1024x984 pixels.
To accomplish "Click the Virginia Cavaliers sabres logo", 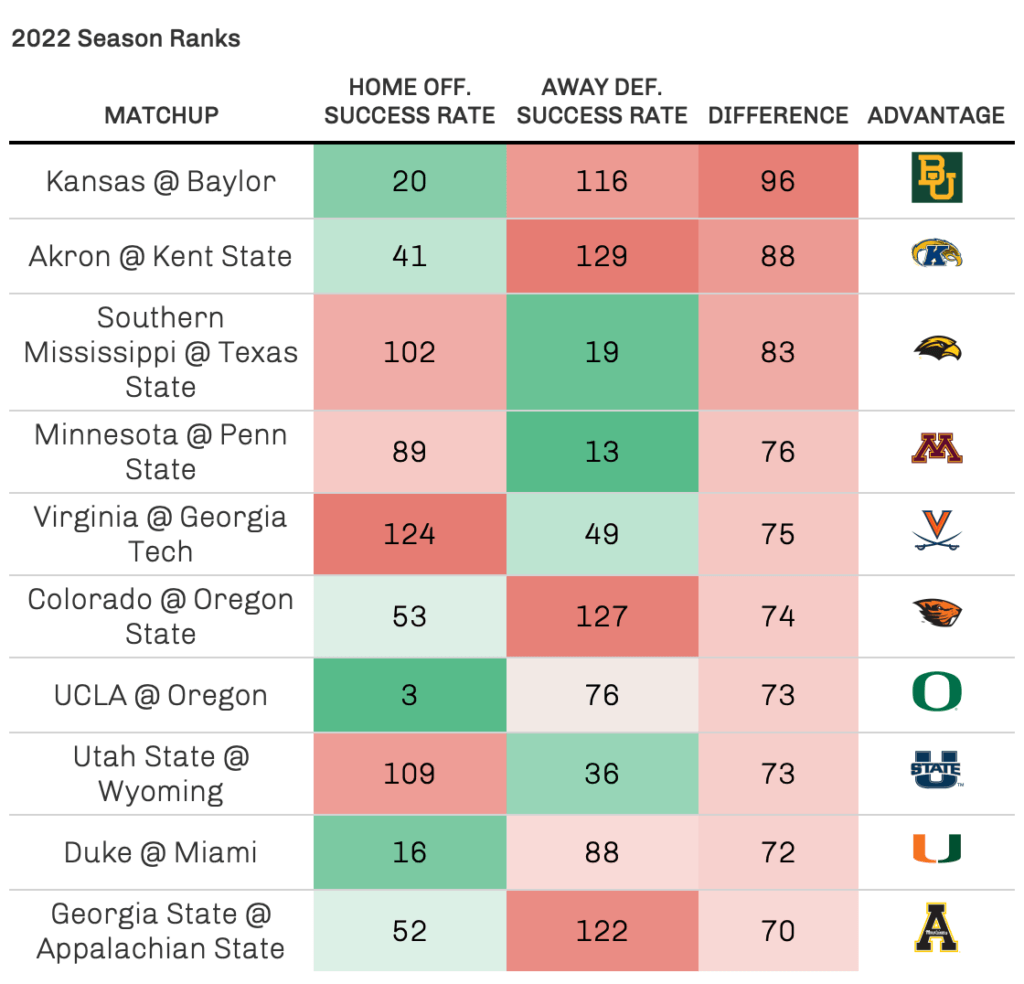I will coord(936,533).
